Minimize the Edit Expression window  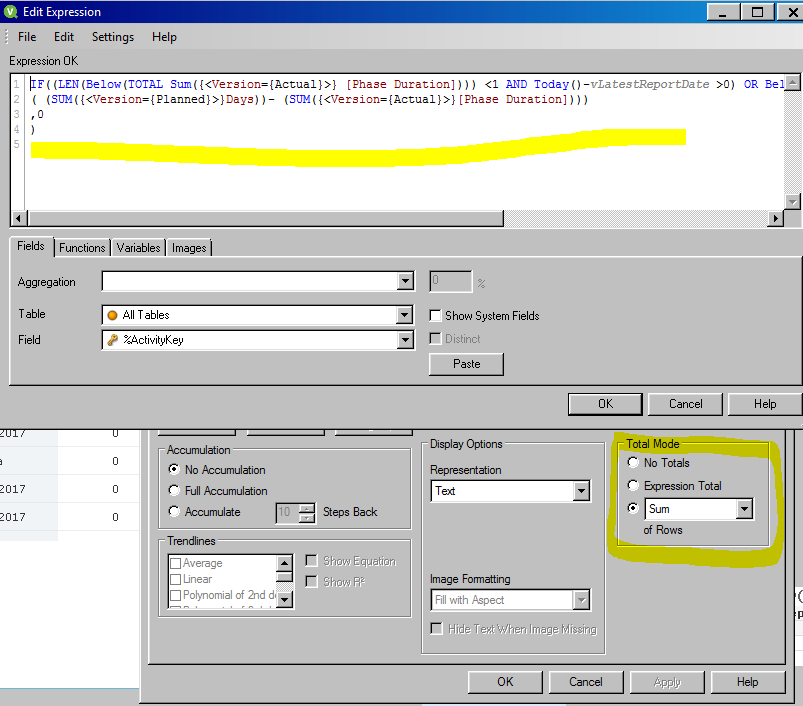(x=723, y=12)
